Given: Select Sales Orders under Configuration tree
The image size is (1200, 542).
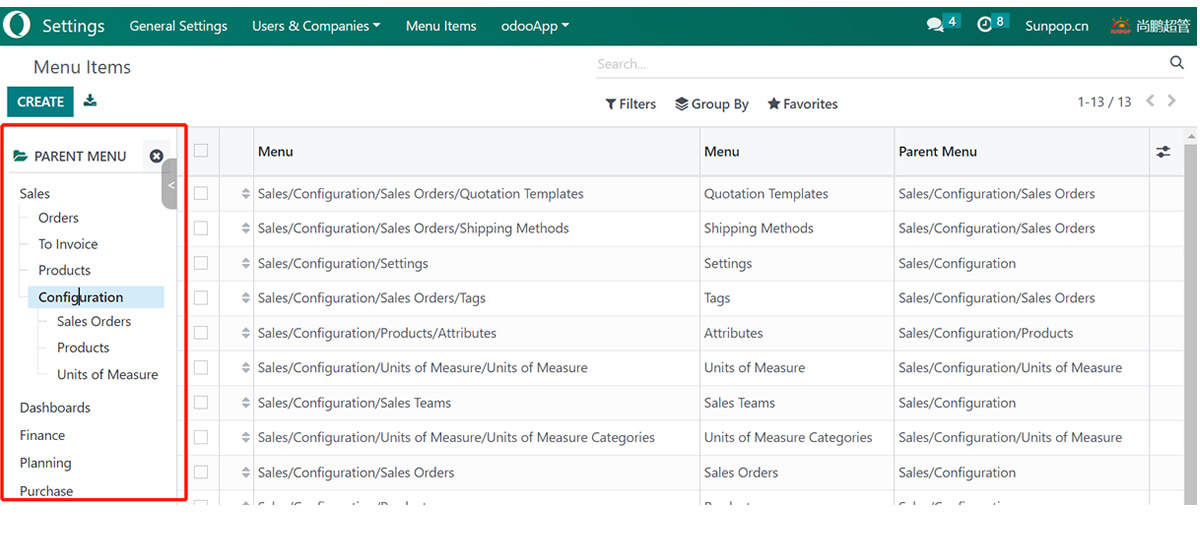Looking at the screenshot, I should (x=94, y=322).
